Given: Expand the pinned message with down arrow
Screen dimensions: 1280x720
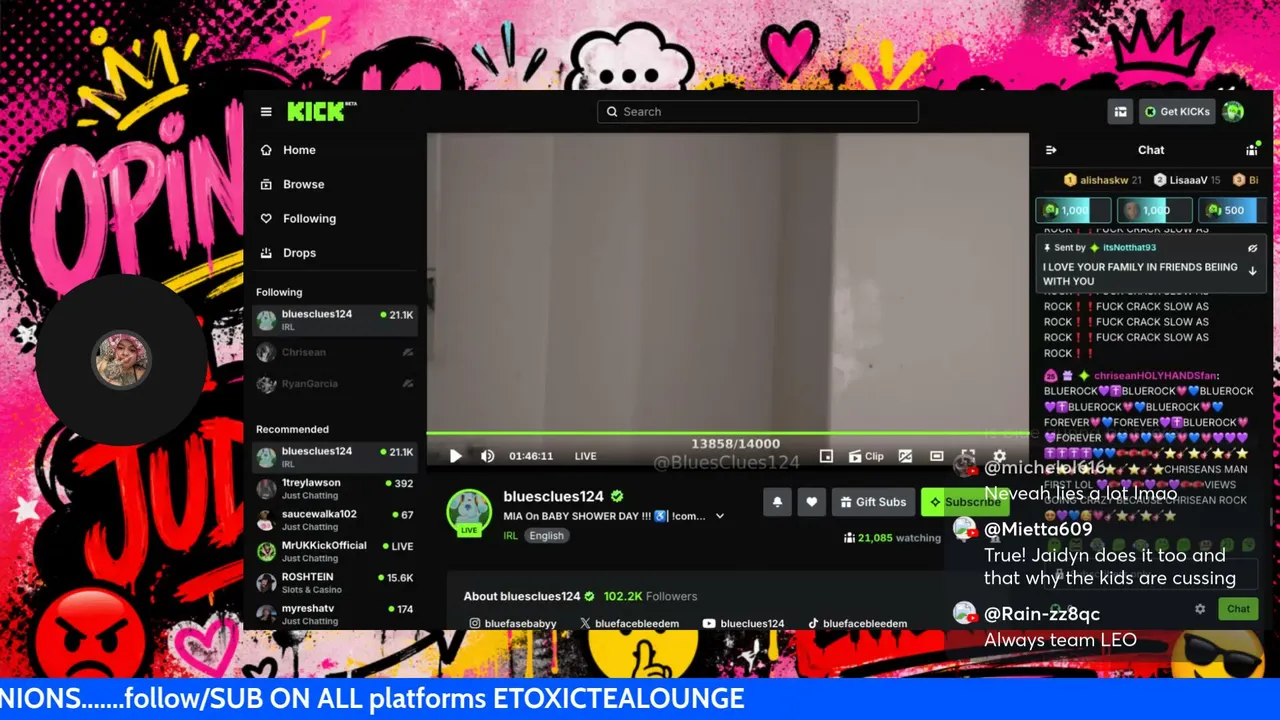Looking at the screenshot, I should pyautogui.click(x=1253, y=271).
